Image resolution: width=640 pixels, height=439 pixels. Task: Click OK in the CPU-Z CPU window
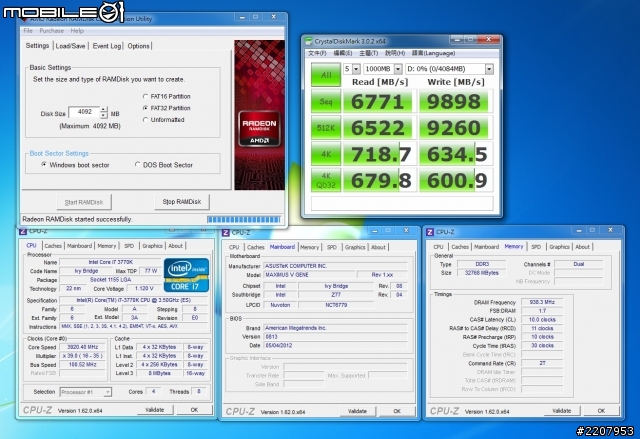point(194,410)
